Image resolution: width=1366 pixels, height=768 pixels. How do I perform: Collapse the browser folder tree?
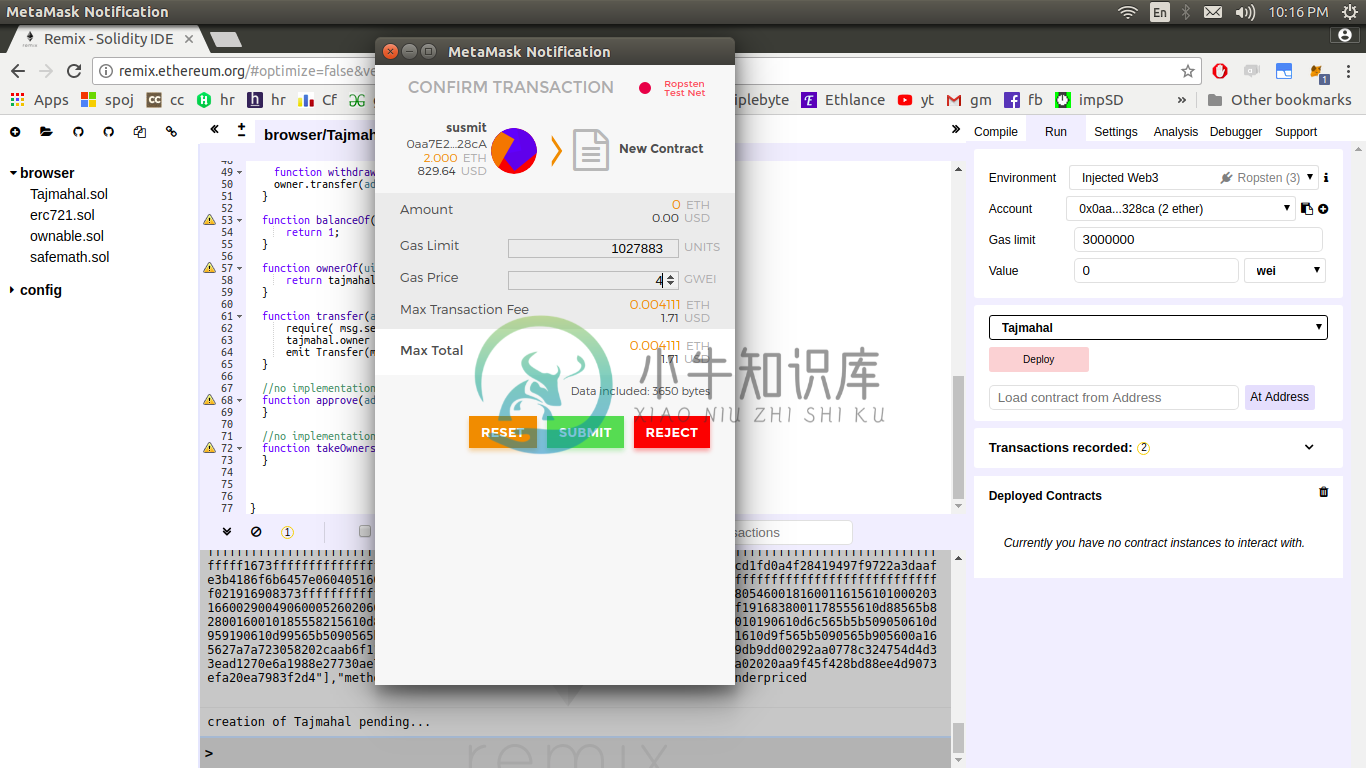(x=14, y=173)
